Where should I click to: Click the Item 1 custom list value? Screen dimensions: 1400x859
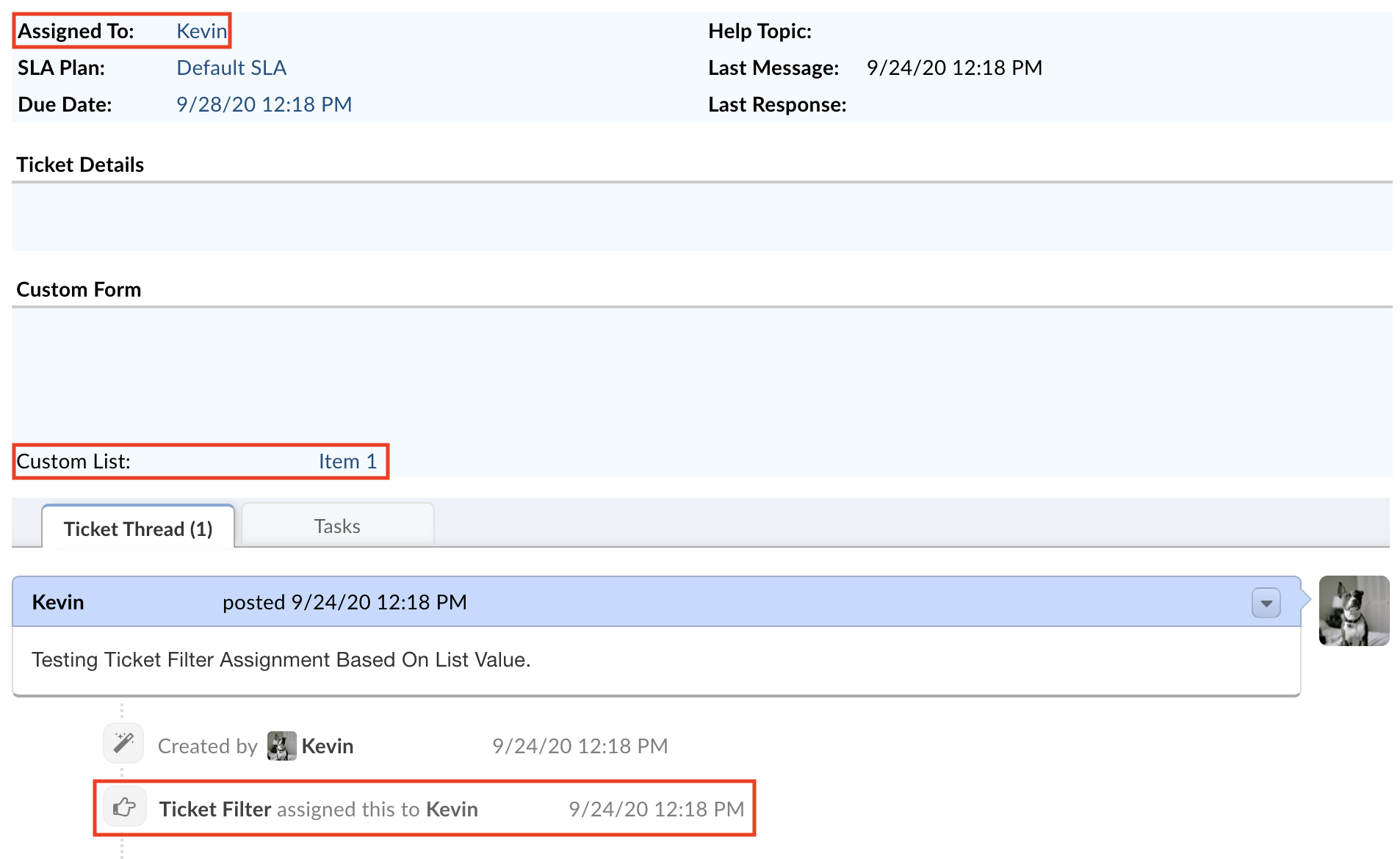tap(347, 461)
